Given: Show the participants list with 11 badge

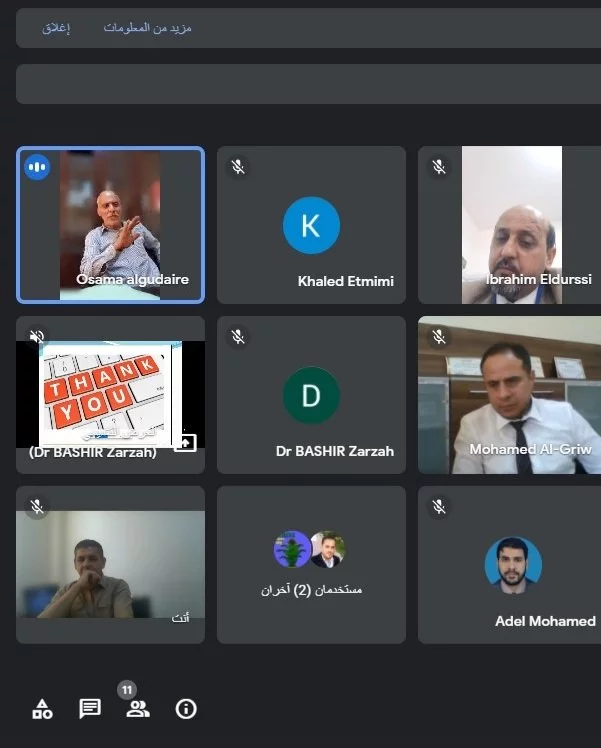Looking at the screenshot, I should 138,709.
